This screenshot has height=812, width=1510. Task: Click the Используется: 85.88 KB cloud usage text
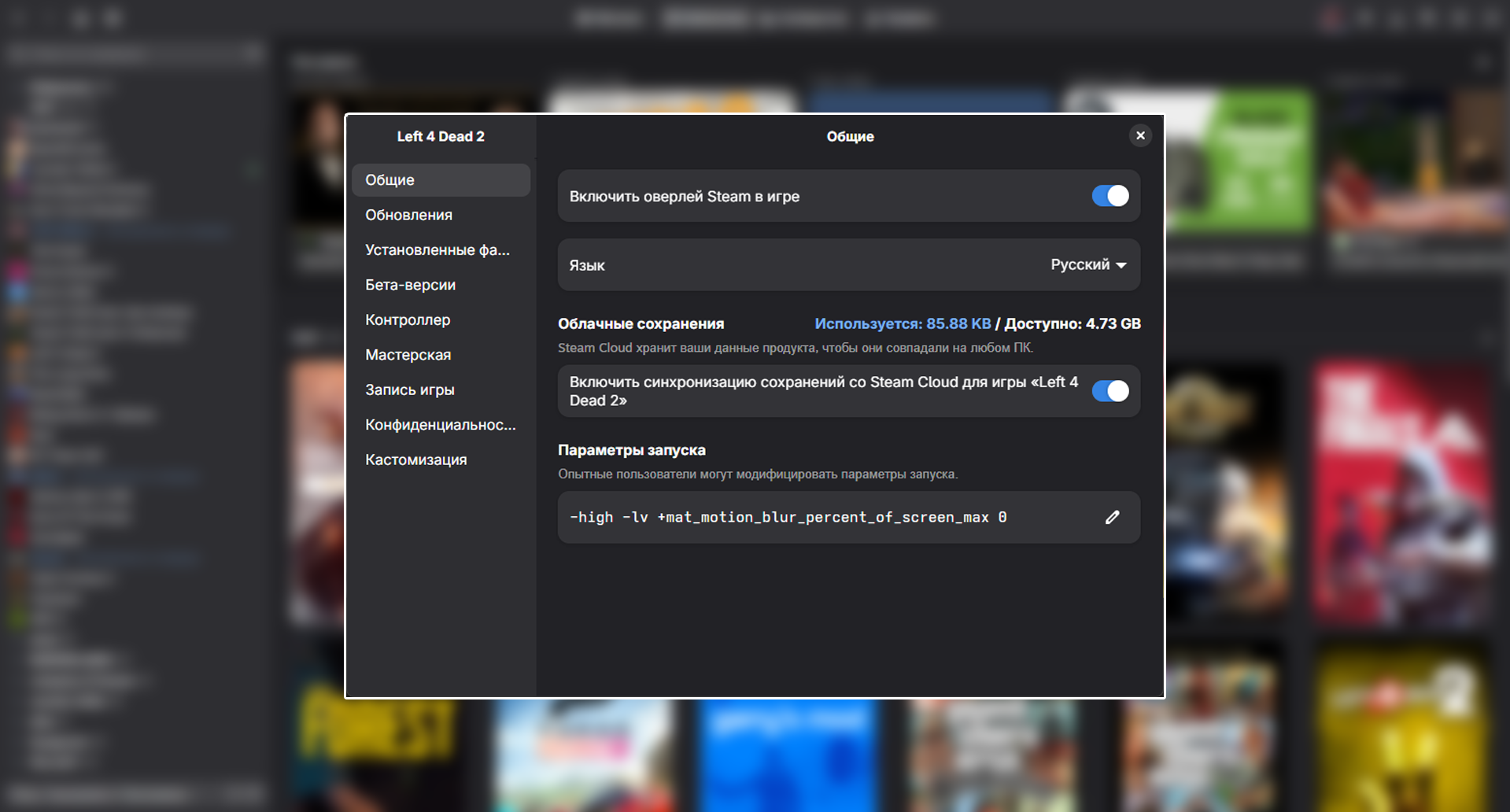coord(903,323)
